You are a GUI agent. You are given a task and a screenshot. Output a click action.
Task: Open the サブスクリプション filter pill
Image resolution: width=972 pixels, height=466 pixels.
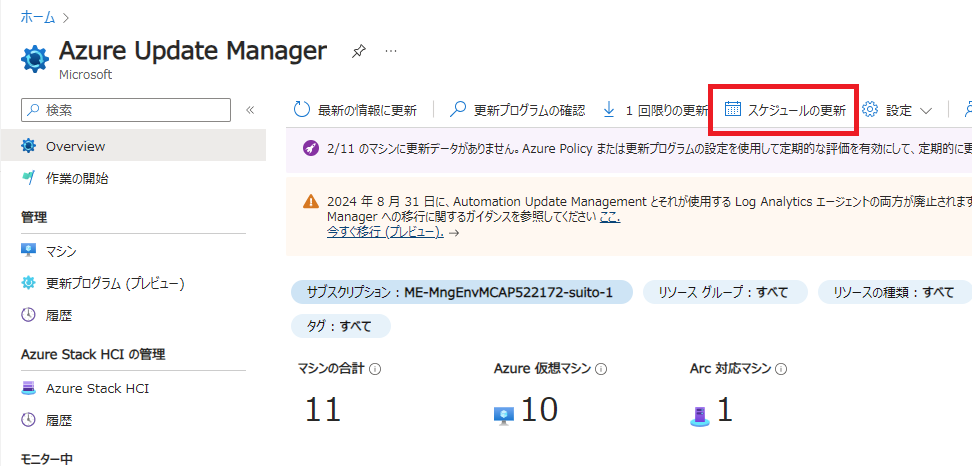point(462,292)
